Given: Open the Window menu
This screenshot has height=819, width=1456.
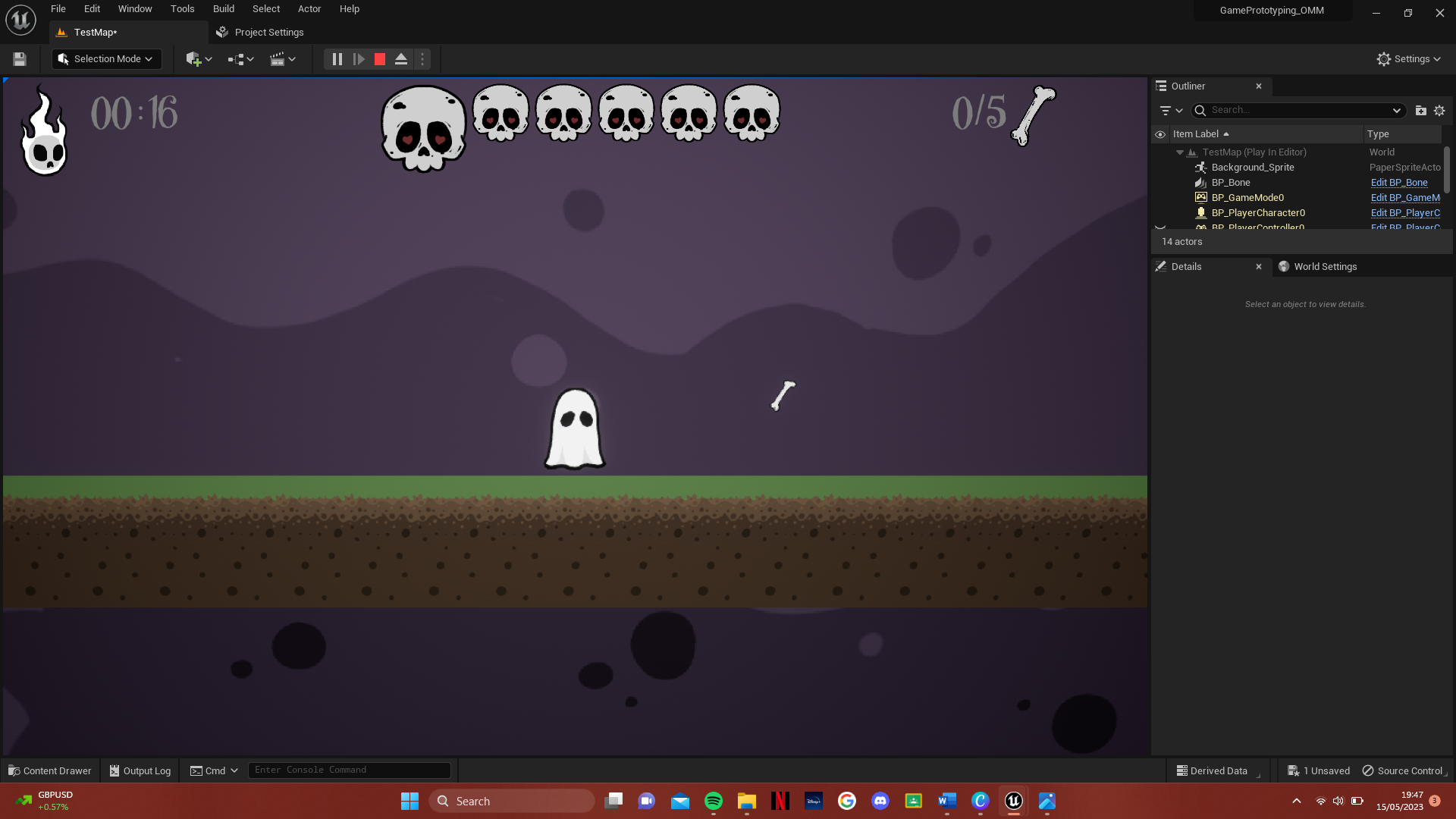Looking at the screenshot, I should point(135,9).
